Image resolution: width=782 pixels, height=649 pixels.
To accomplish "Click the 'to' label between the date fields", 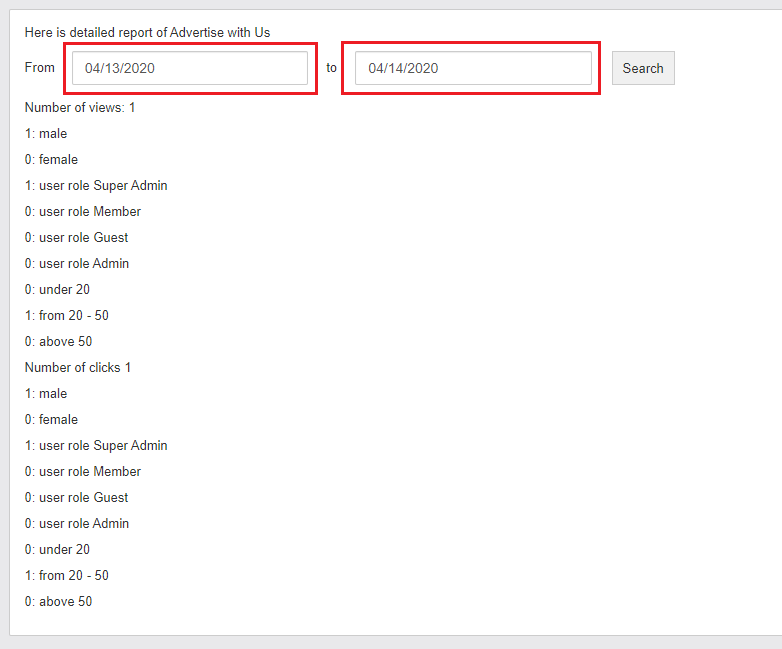I will 331,68.
